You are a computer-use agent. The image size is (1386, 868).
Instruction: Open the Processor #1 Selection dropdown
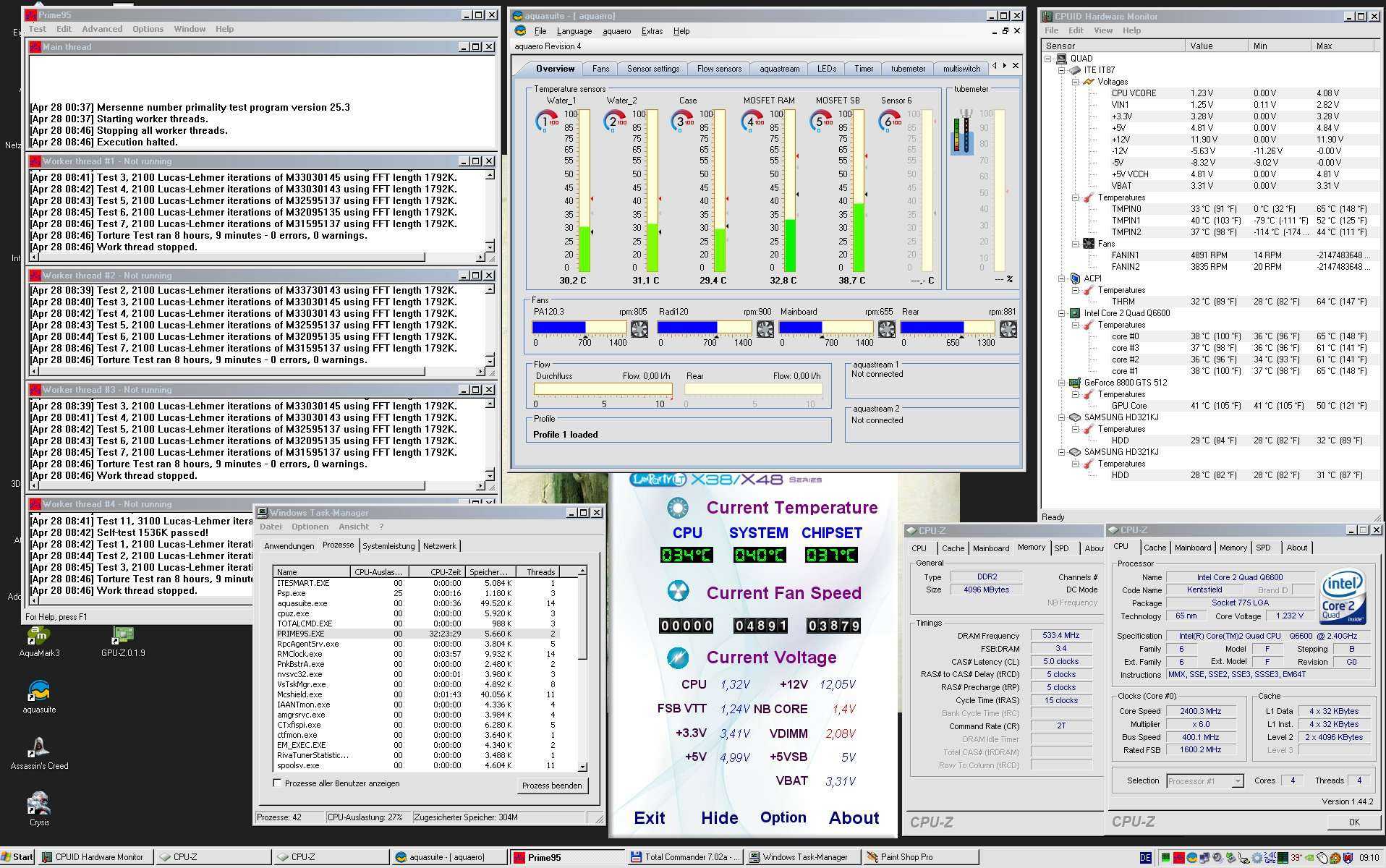(1237, 781)
